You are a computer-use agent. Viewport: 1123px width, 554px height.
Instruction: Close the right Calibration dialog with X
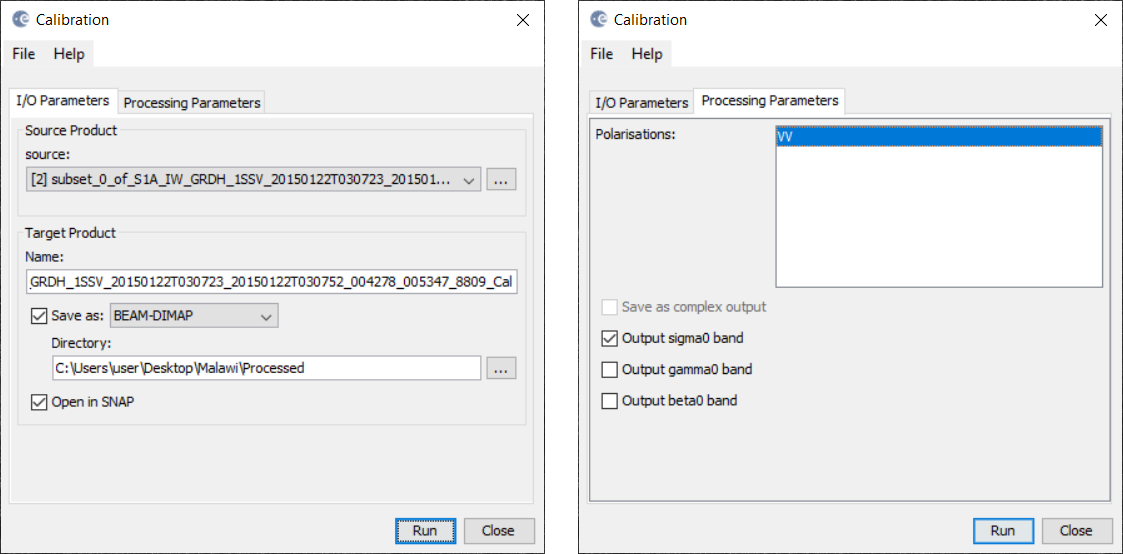click(1101, 20)
